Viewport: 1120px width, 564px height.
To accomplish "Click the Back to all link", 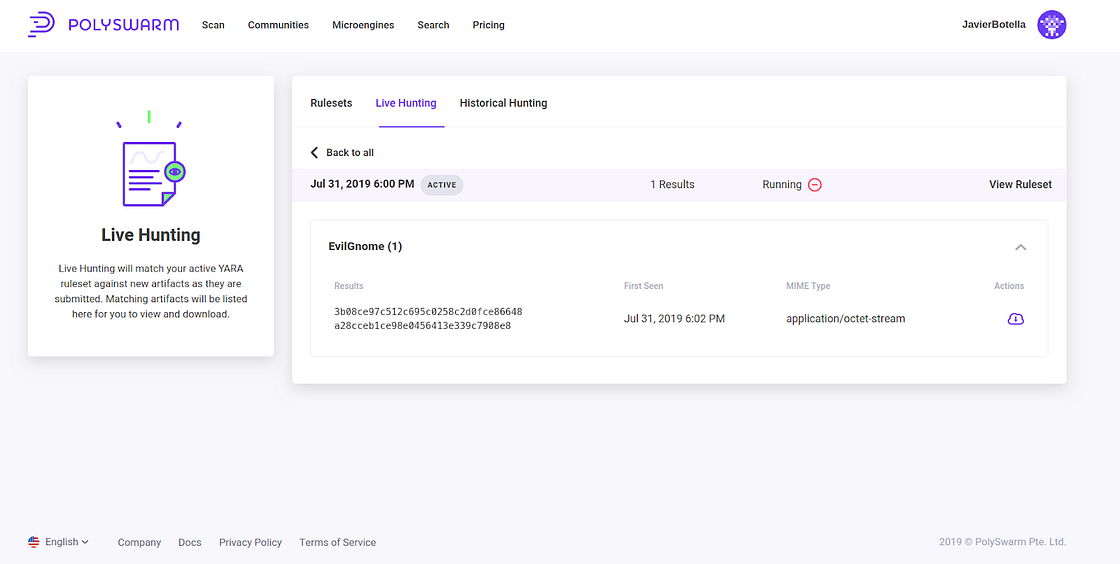I will coord(349,153).
